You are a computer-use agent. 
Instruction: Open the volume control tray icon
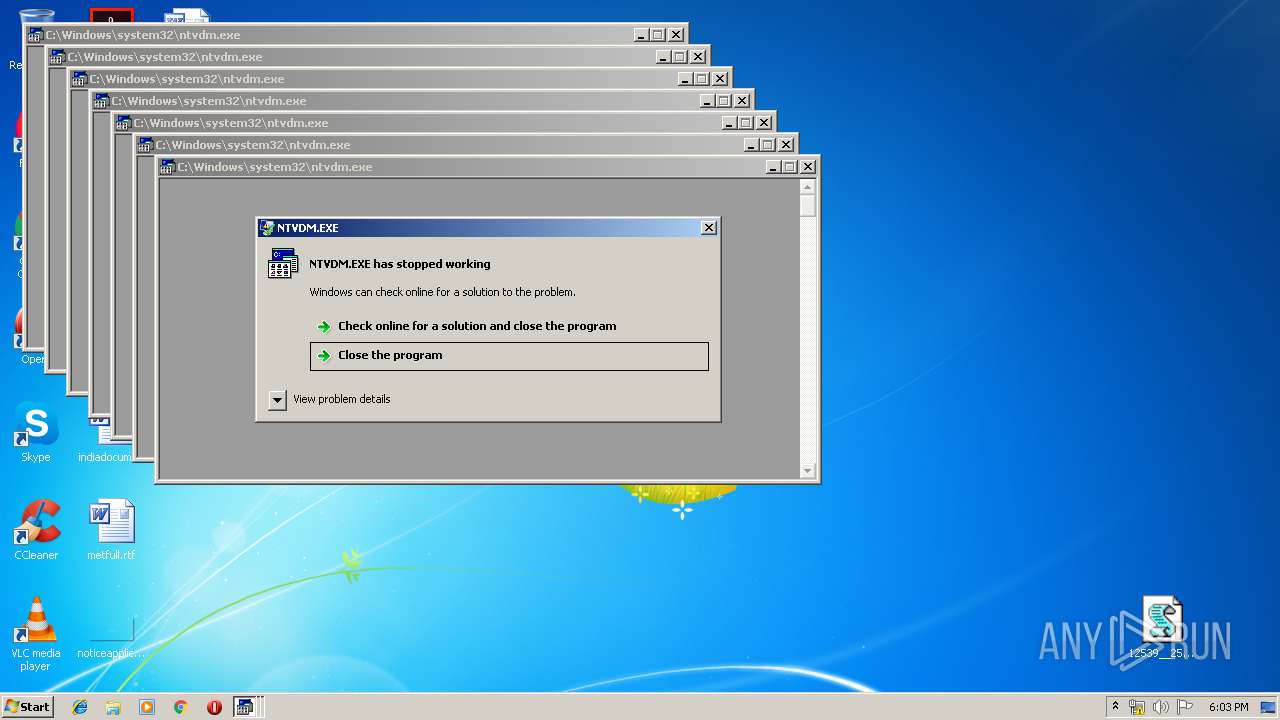click(x=1161, y=707)
